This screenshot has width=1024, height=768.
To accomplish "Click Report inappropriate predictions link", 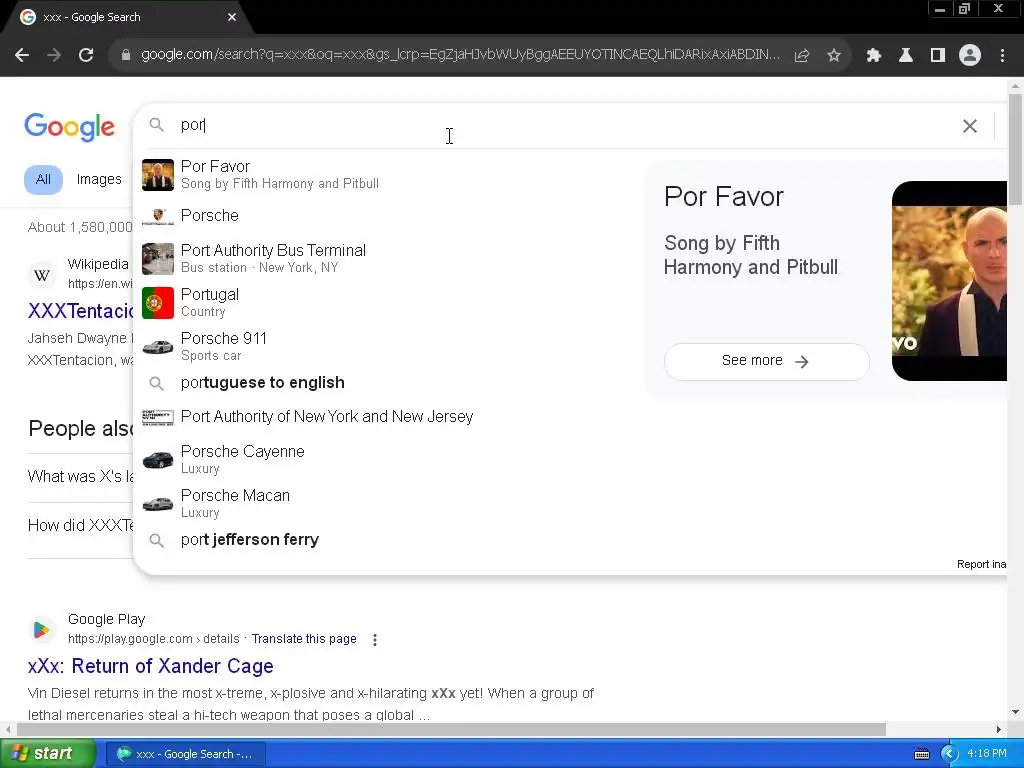I will click(982, 564).
